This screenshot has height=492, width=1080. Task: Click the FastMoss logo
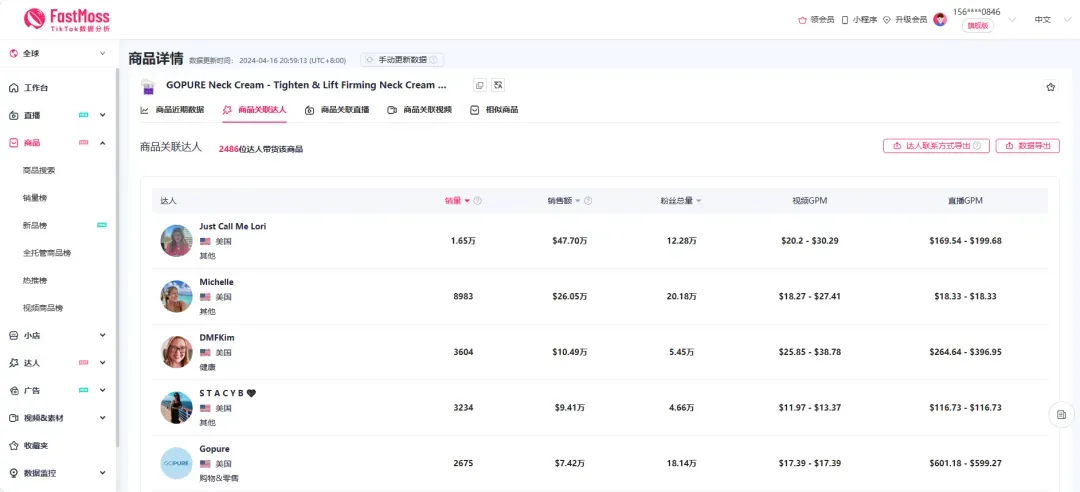click(x=66, y=19)
